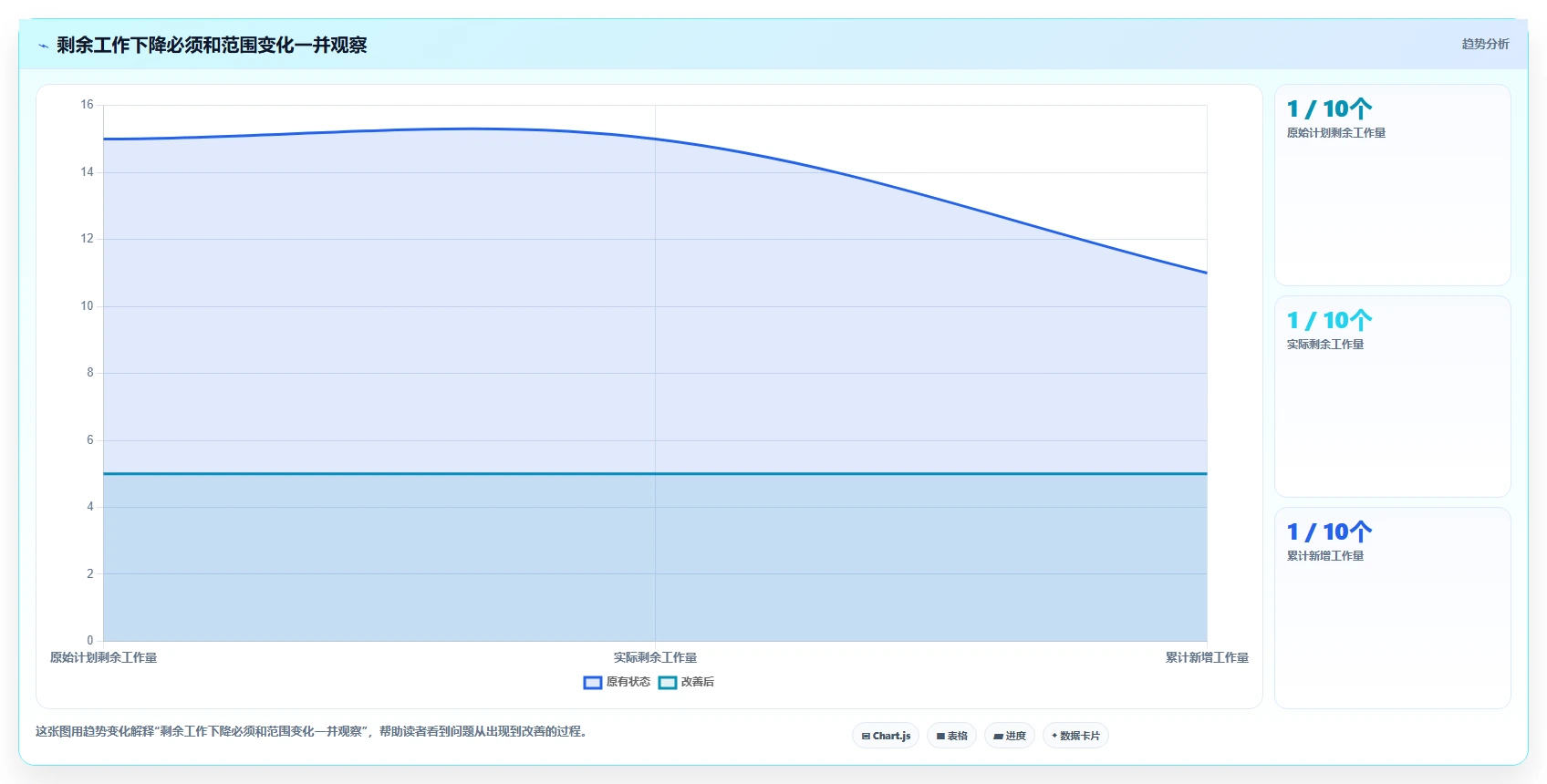Click y-axis value 6
Viewport: 1547px width, 784px height.
click(90, 440)
